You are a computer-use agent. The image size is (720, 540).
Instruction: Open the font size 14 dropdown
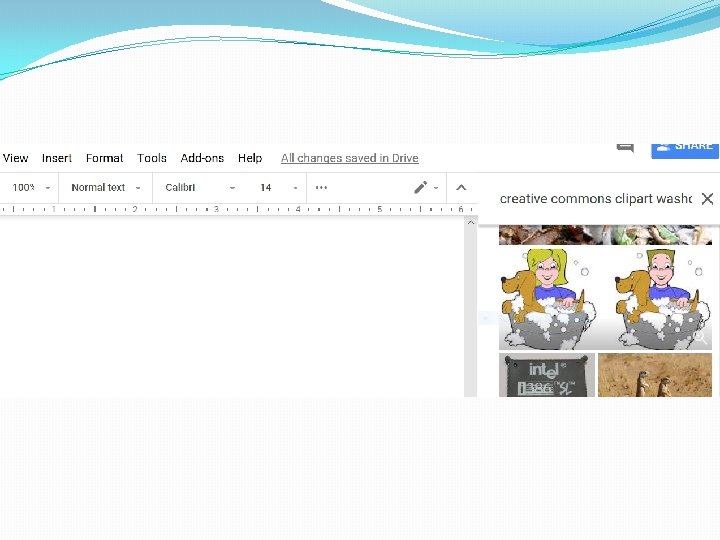tap(279, 187)
